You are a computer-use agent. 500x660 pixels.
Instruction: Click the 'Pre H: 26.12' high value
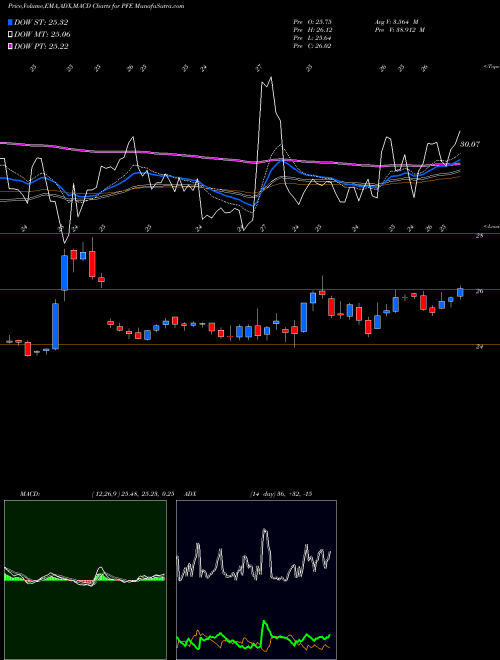click(x=312, y=30)
